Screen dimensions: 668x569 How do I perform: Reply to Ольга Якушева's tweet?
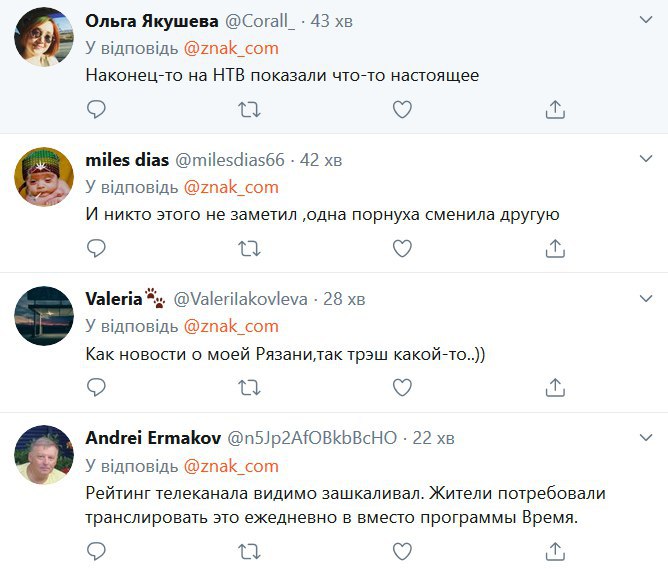tap(96, 109)
